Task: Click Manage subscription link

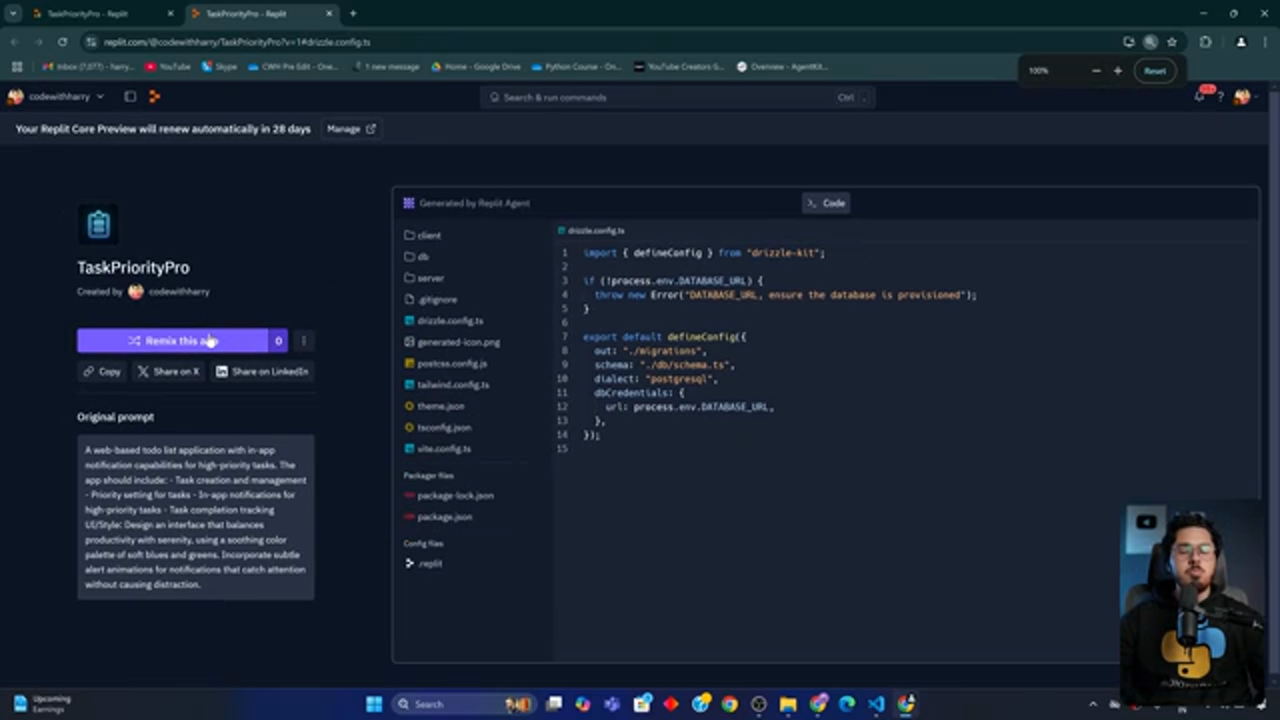Action: click(x=351, y=129)
